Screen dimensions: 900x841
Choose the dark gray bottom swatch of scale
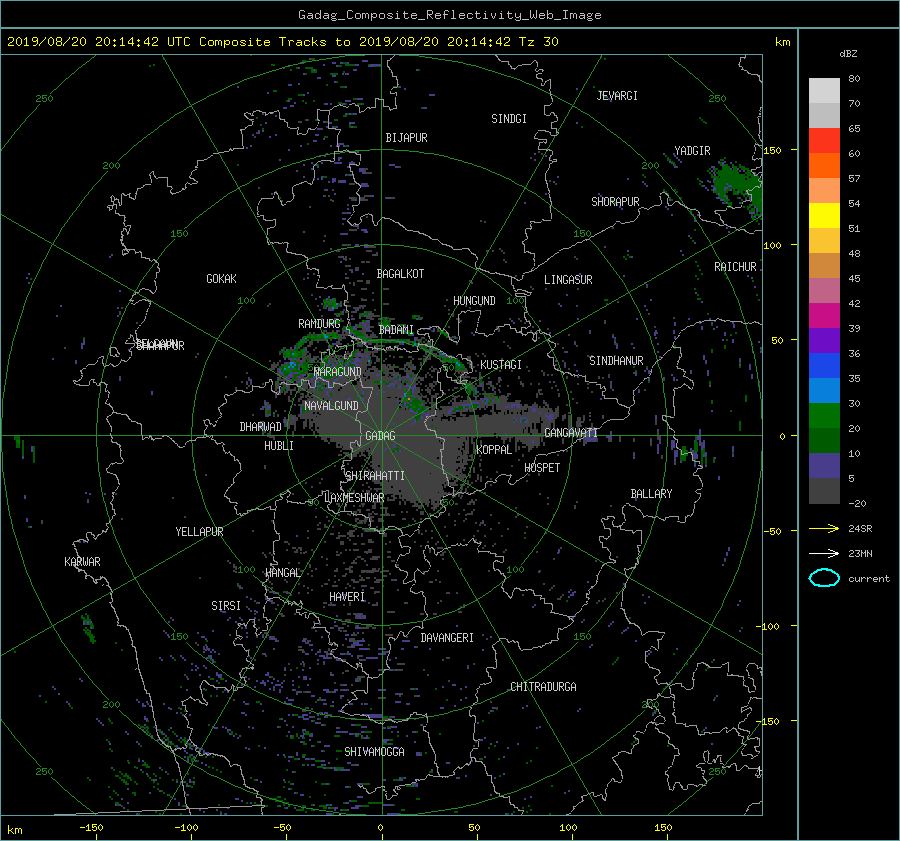(824, 491)
